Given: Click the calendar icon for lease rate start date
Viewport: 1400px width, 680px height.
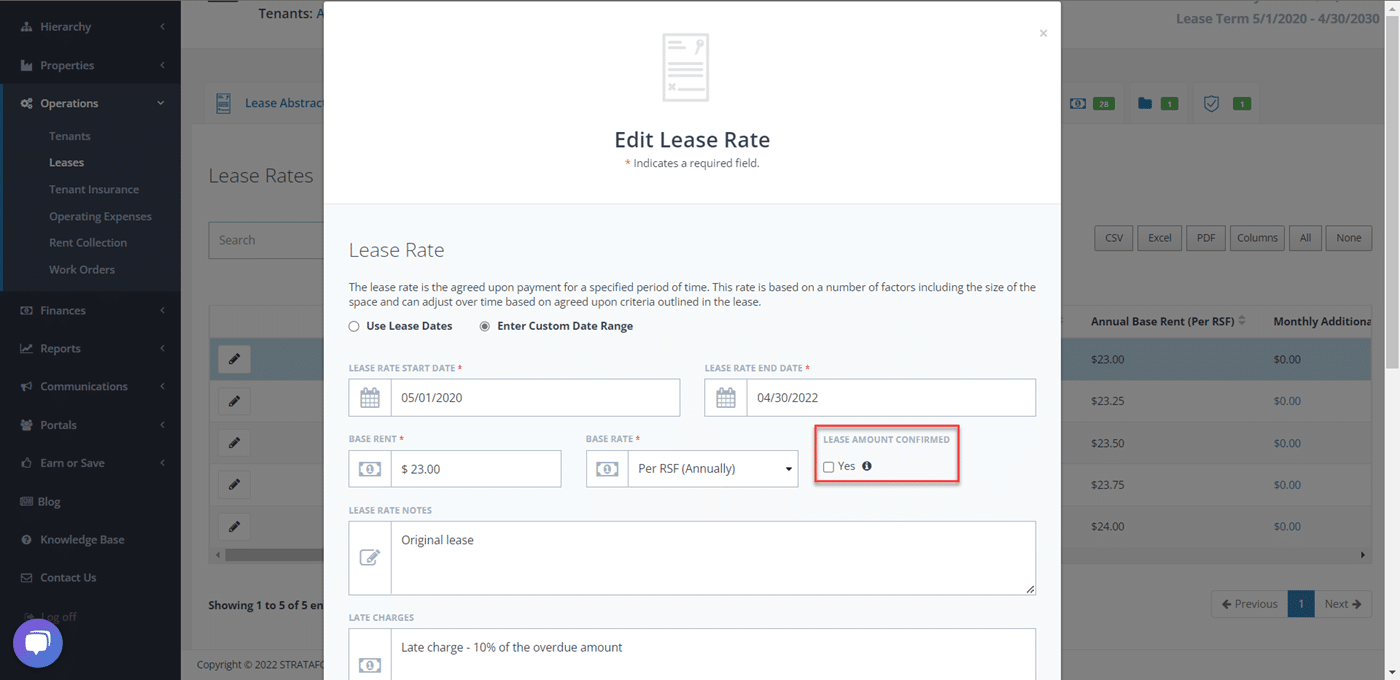Looking at the screenshot, I should tap(370, 398).
